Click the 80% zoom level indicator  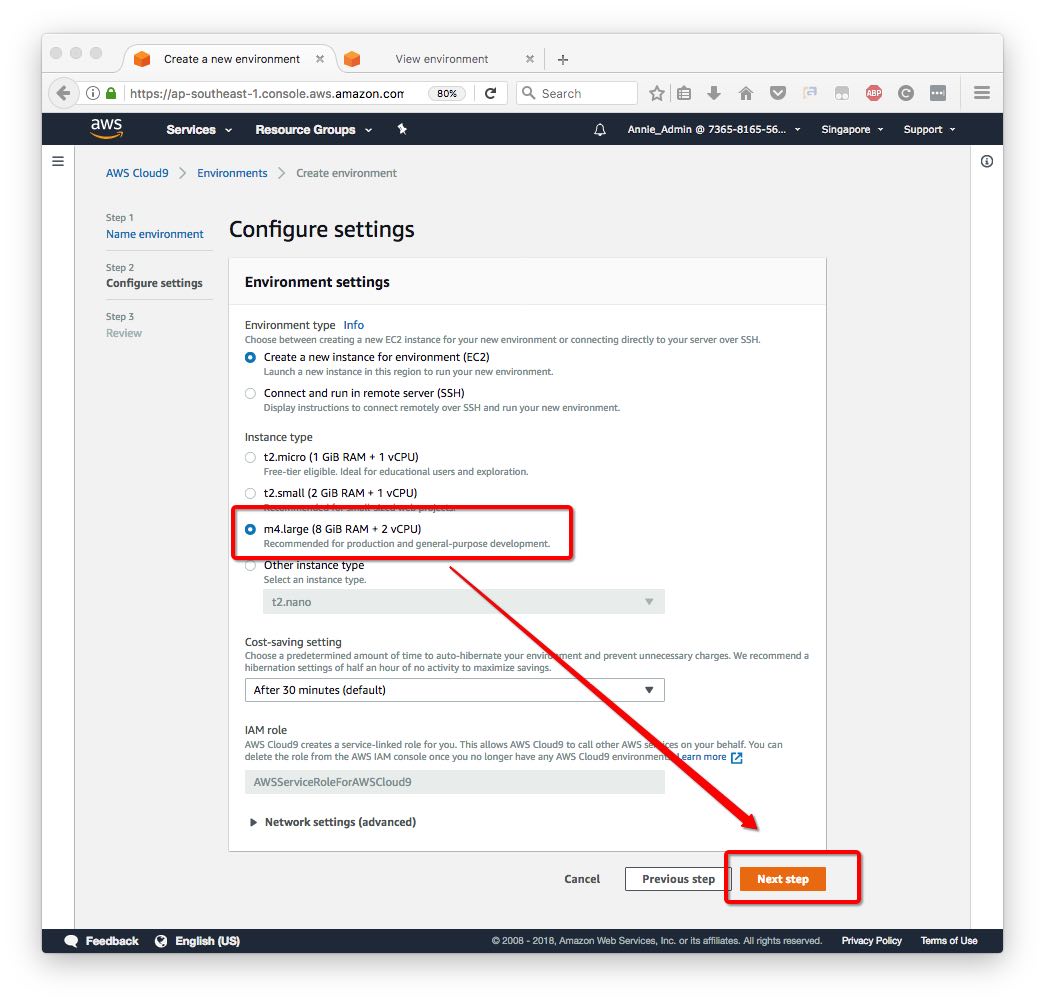(447, 93)
